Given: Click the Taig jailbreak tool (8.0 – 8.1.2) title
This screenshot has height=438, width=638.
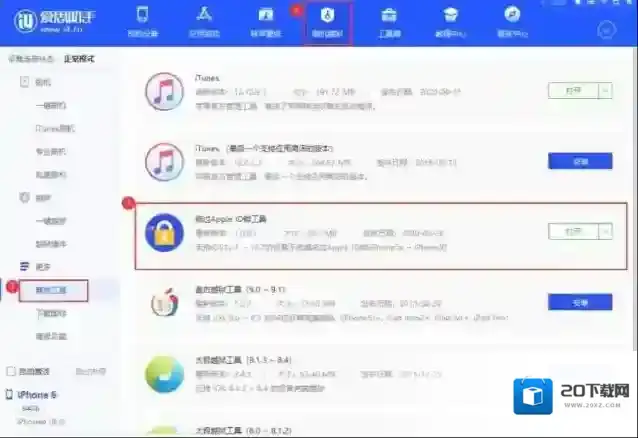Looking at the screenshot, I should coord(243,430).
